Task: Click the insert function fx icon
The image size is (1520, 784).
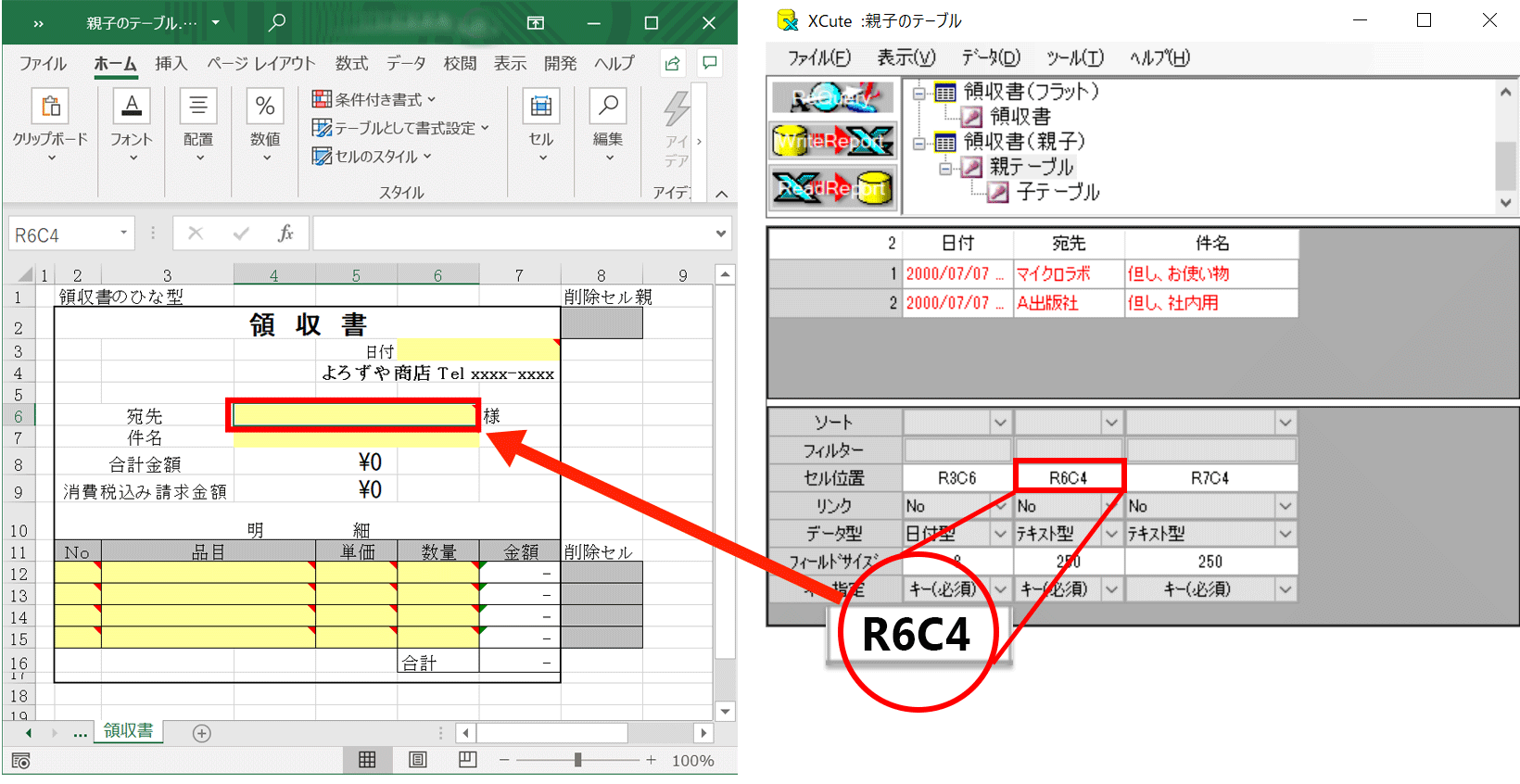Action: pos(285,234)
